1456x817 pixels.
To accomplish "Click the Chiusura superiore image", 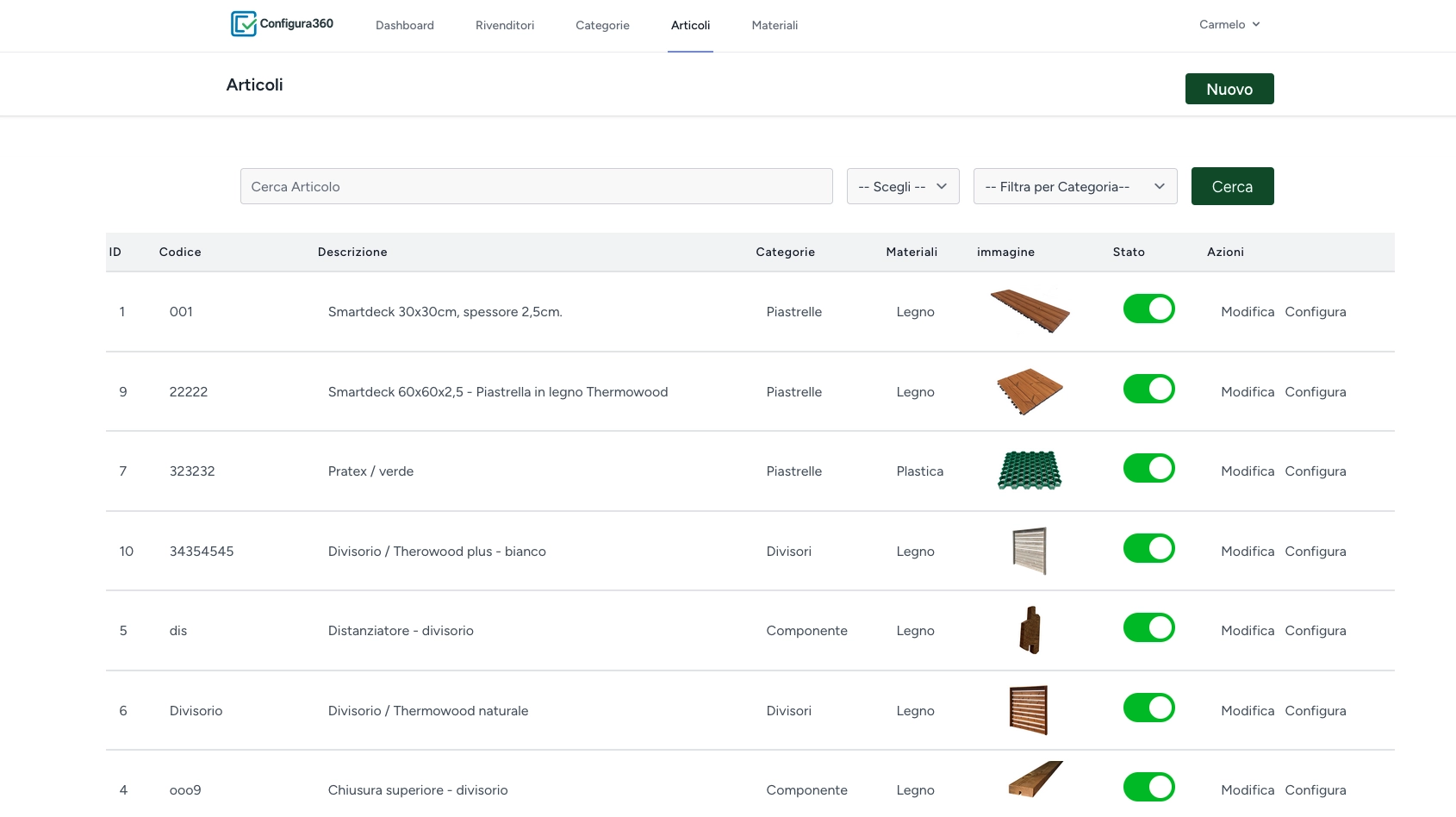I will tap(1035, 780).
